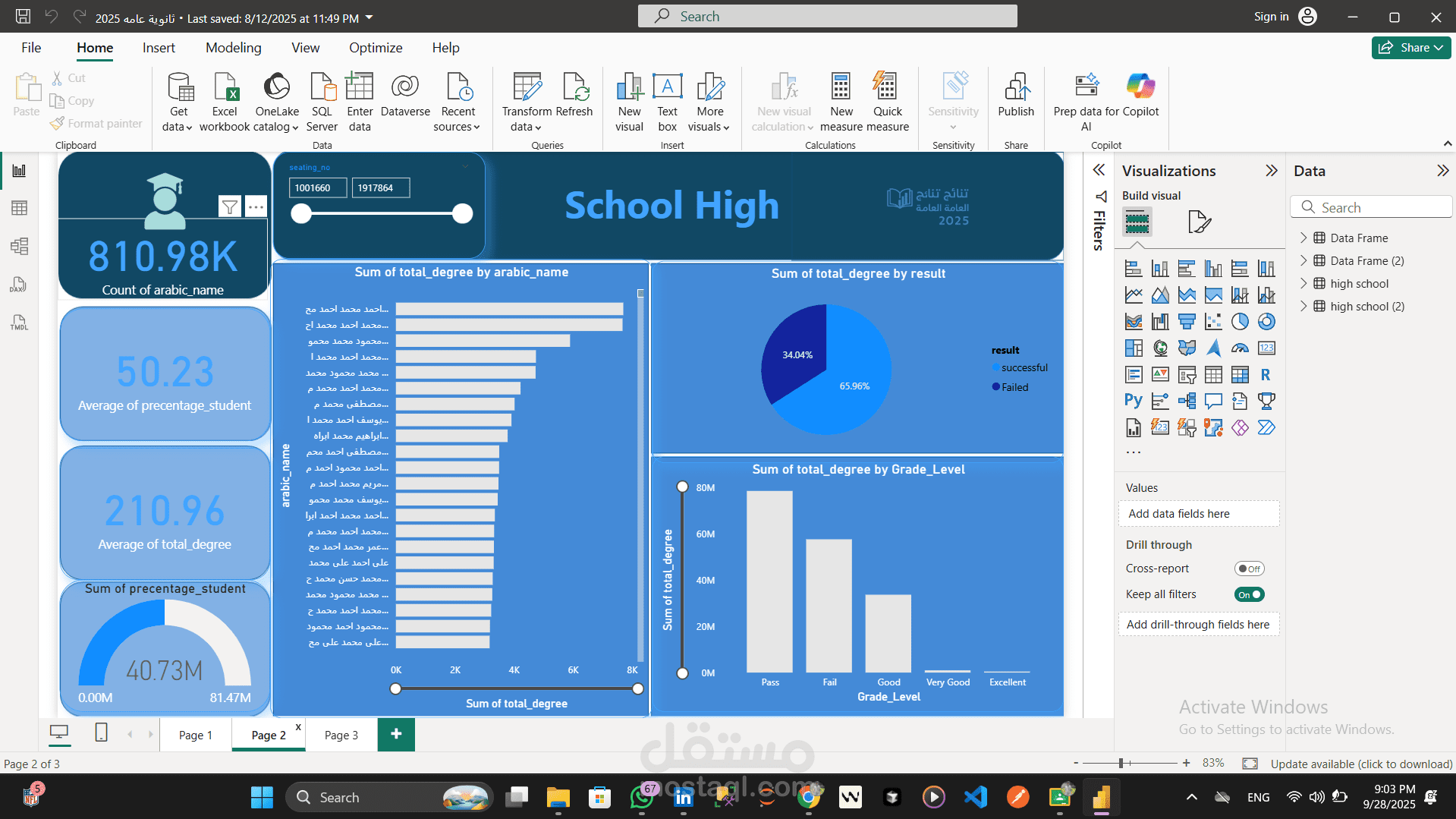Open Dataverse connector
Image resolution: width=1456 pixels, height=819 pixels.
pos(405,95)
